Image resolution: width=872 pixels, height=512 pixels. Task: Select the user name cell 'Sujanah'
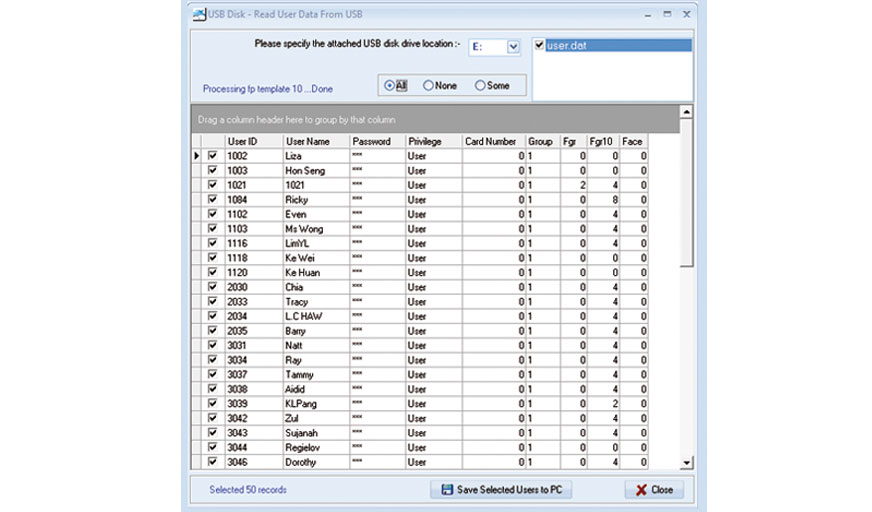pos(316,433)
